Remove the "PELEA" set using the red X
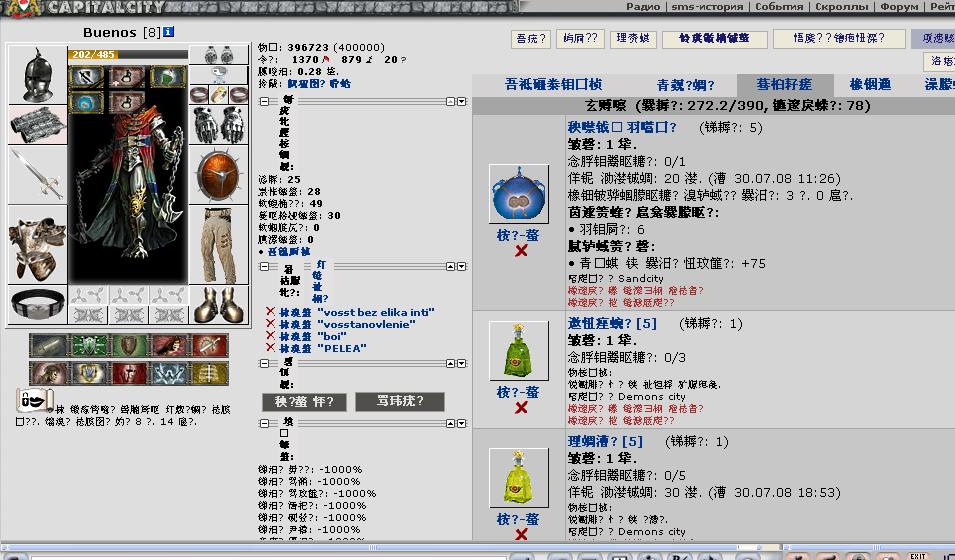 coord(270,348)
